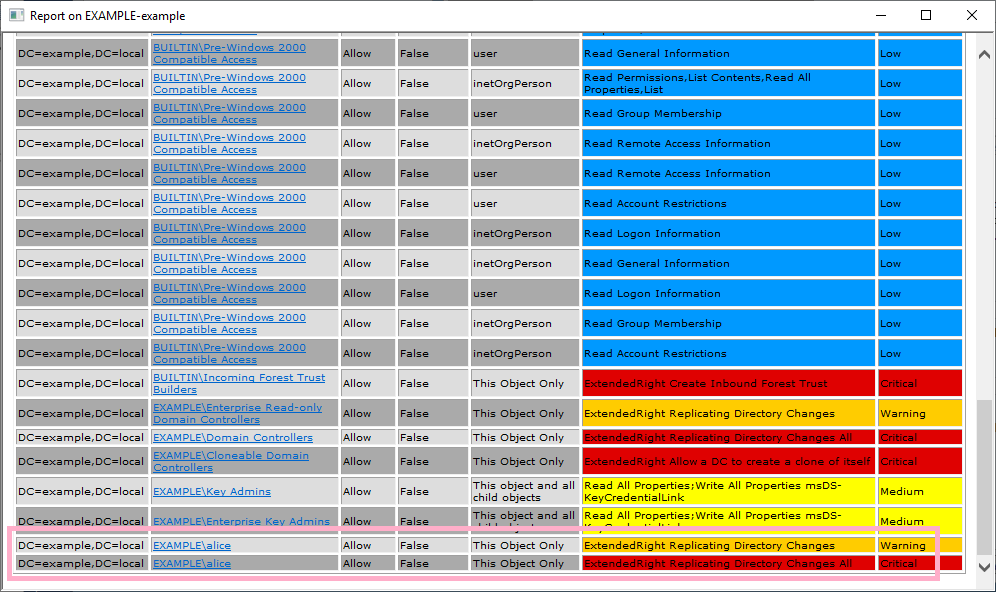Select Critical severity cell in Cloneable Domain Controllers row
This screenshot has width=996, height=592.
tap(920, 462)
